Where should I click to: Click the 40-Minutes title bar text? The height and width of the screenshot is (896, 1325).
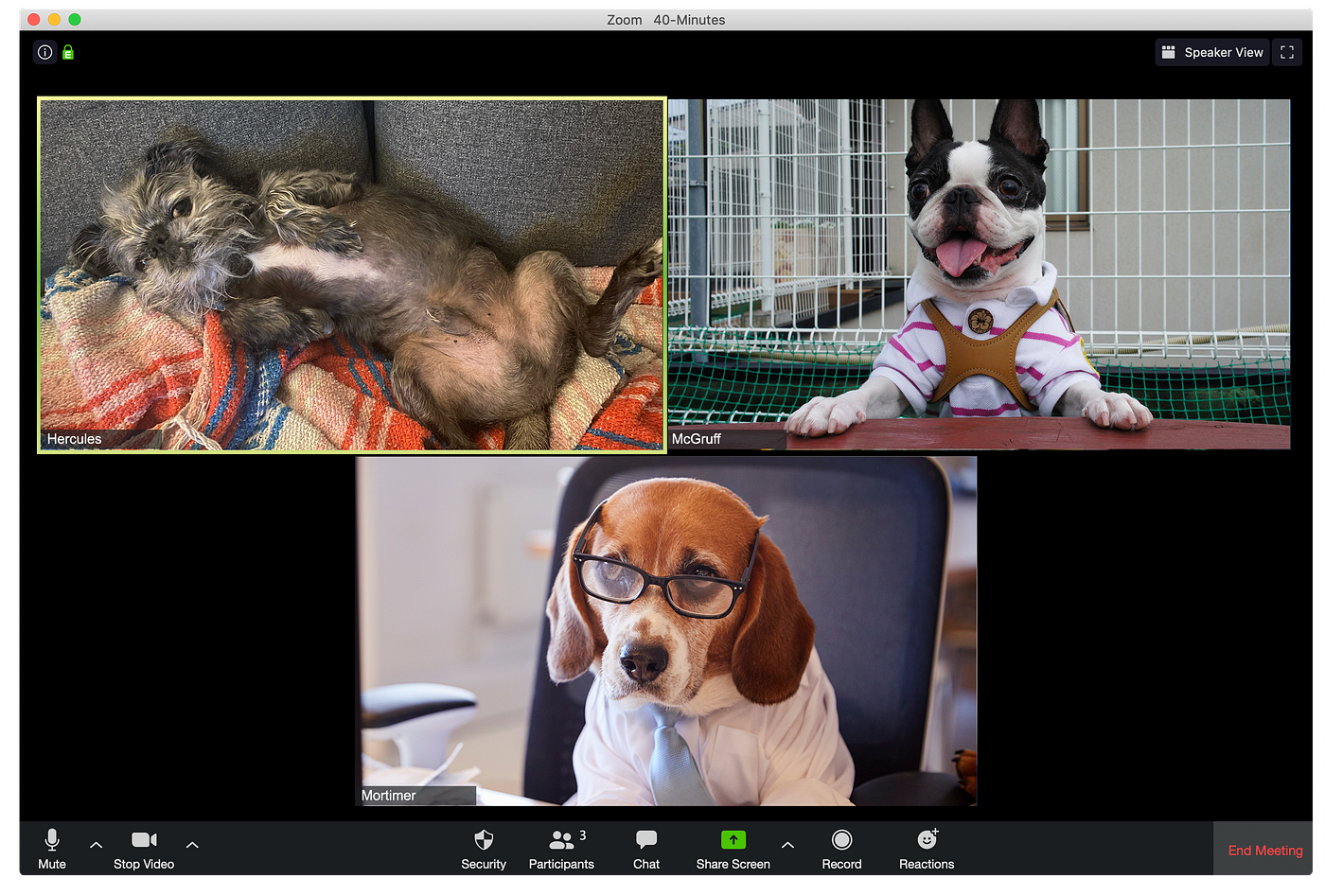pyautogui.click(x=688, y=19)
